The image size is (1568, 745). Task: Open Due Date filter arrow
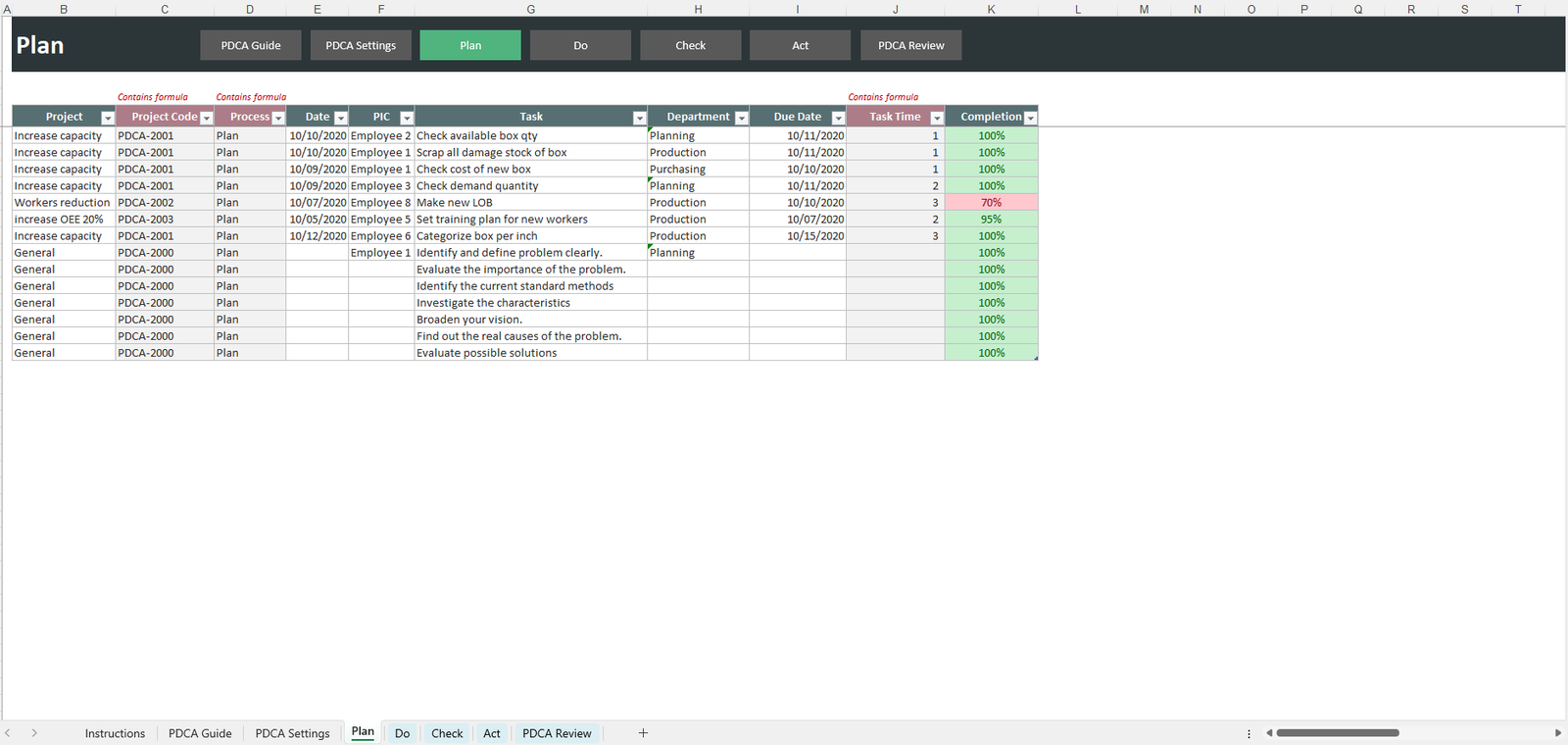coord(838,118)
